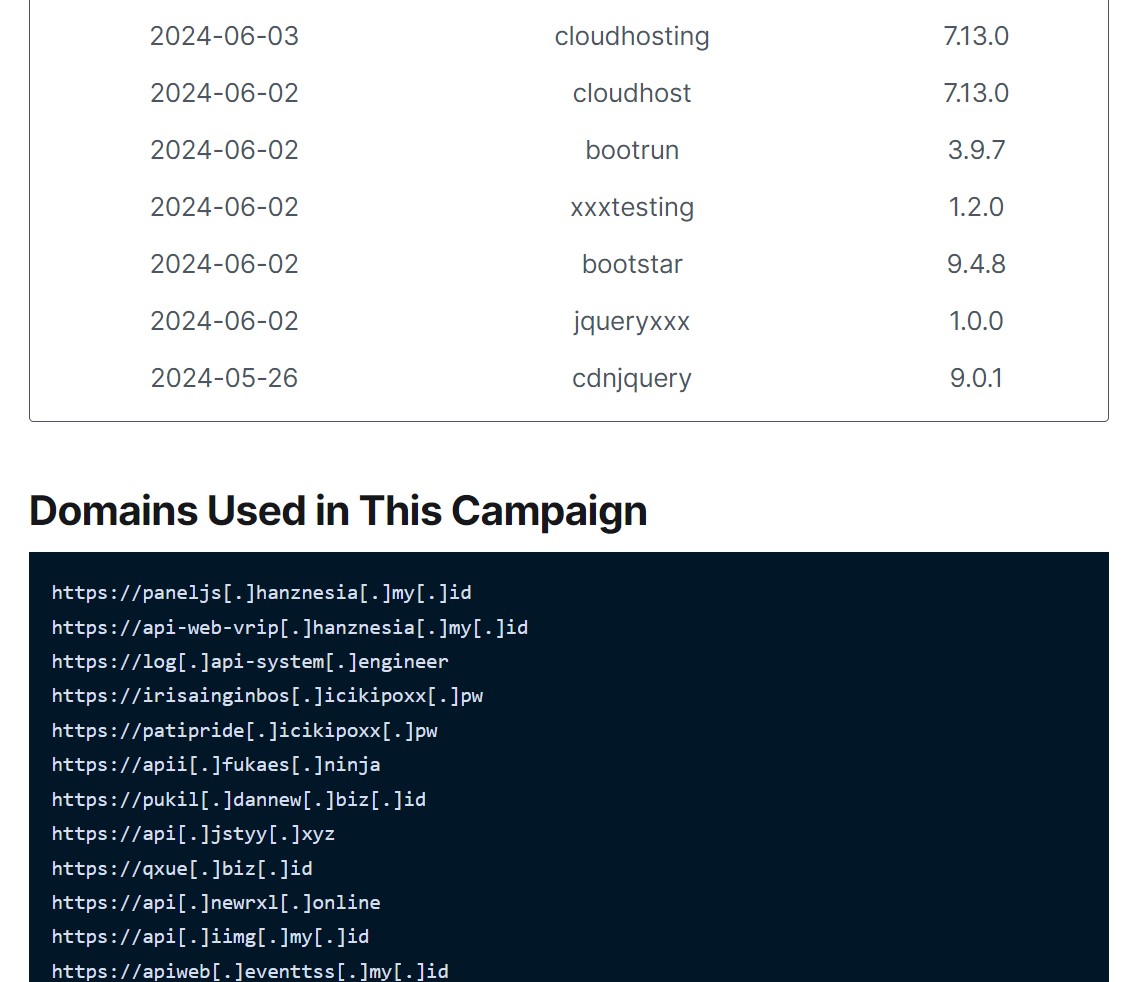Viewport: 1126px width, 982px height.
Task: Select the bootrun package name
Action: [632, 150]
